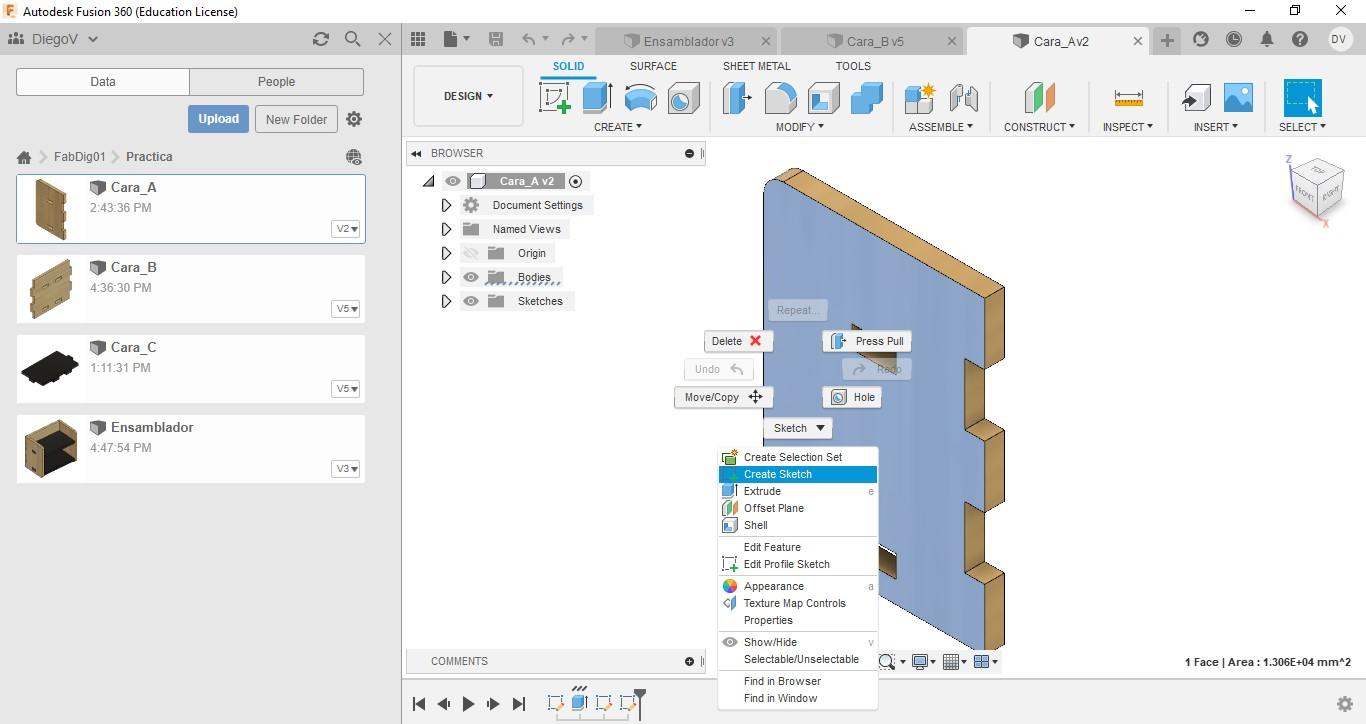The height and width of the screenshot is (724, 1366).
Task: Search in the data panel
Action: pos(353,39)
